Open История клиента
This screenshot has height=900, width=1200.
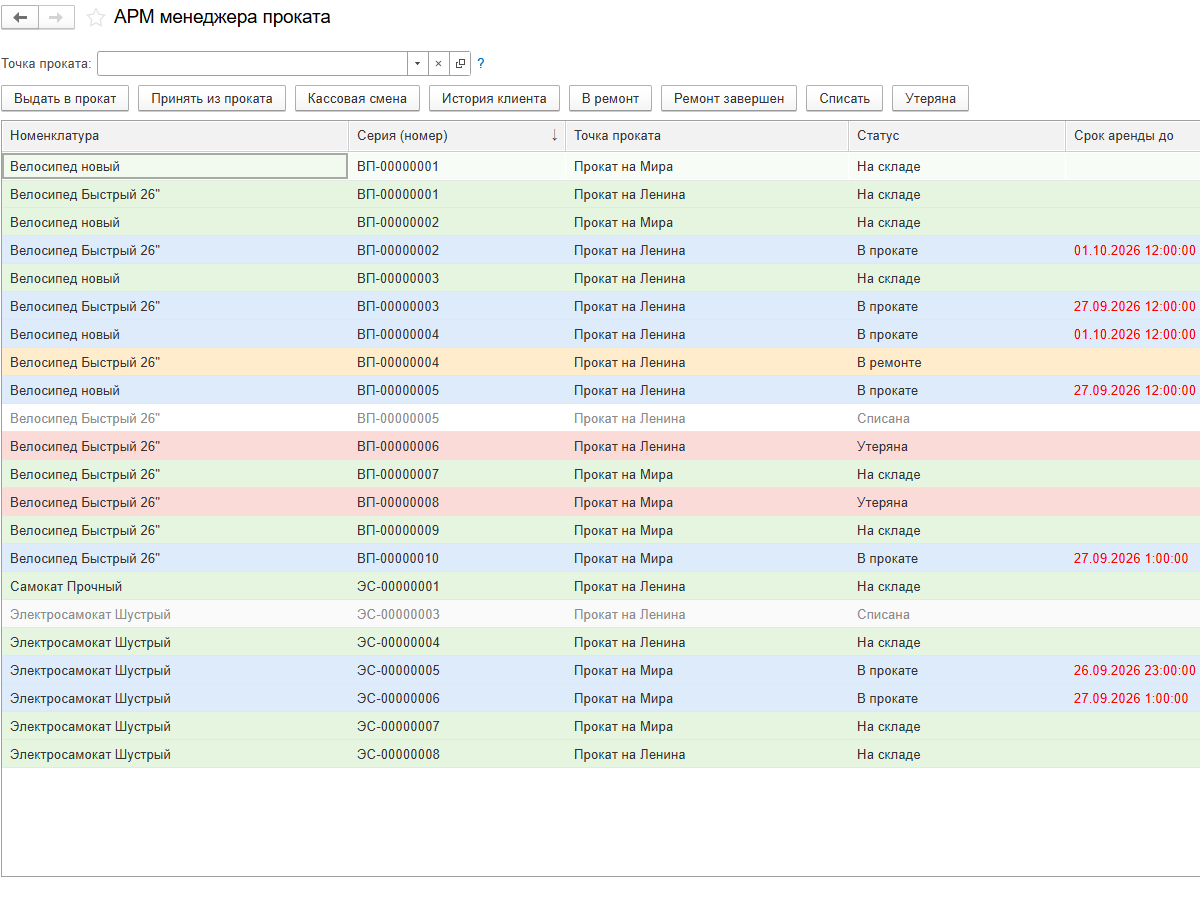(x=494, y=98)
